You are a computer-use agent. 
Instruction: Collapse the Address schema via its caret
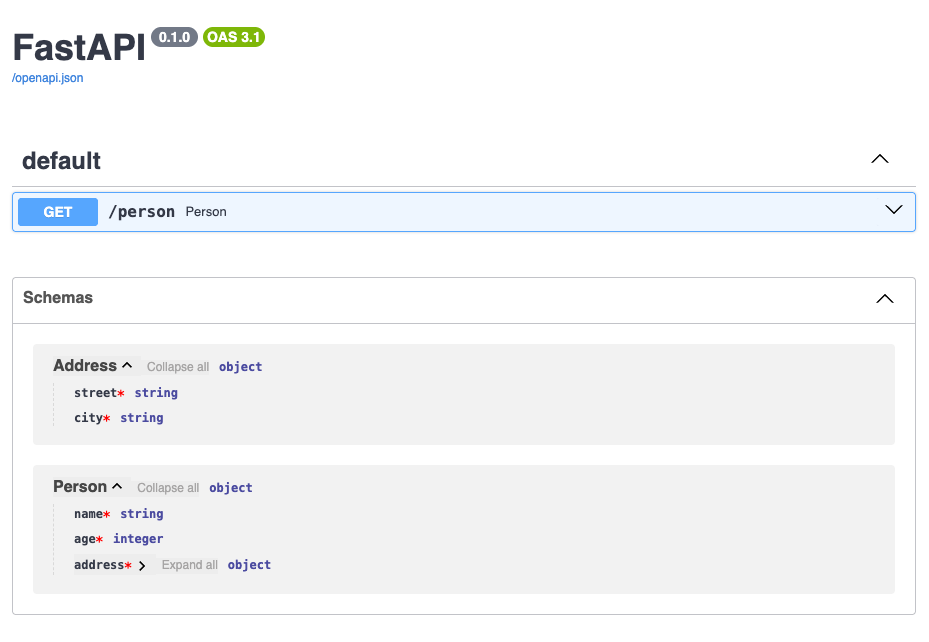[x=127, y=364]
